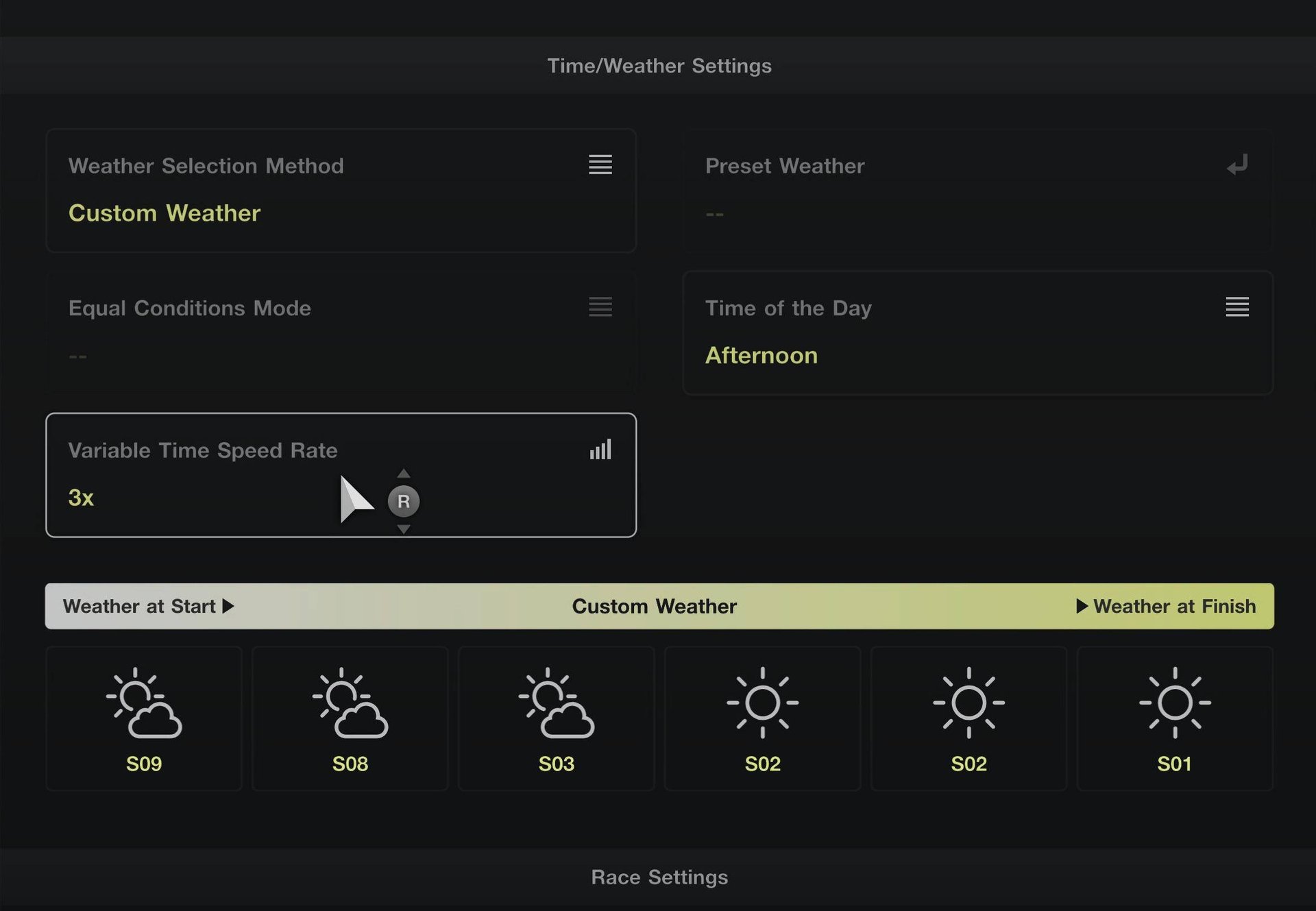The height and width of the screenshot is (911, 1316).
Task: Pick the S01 sunny weather slot
Action: (x=1175, y=718)
